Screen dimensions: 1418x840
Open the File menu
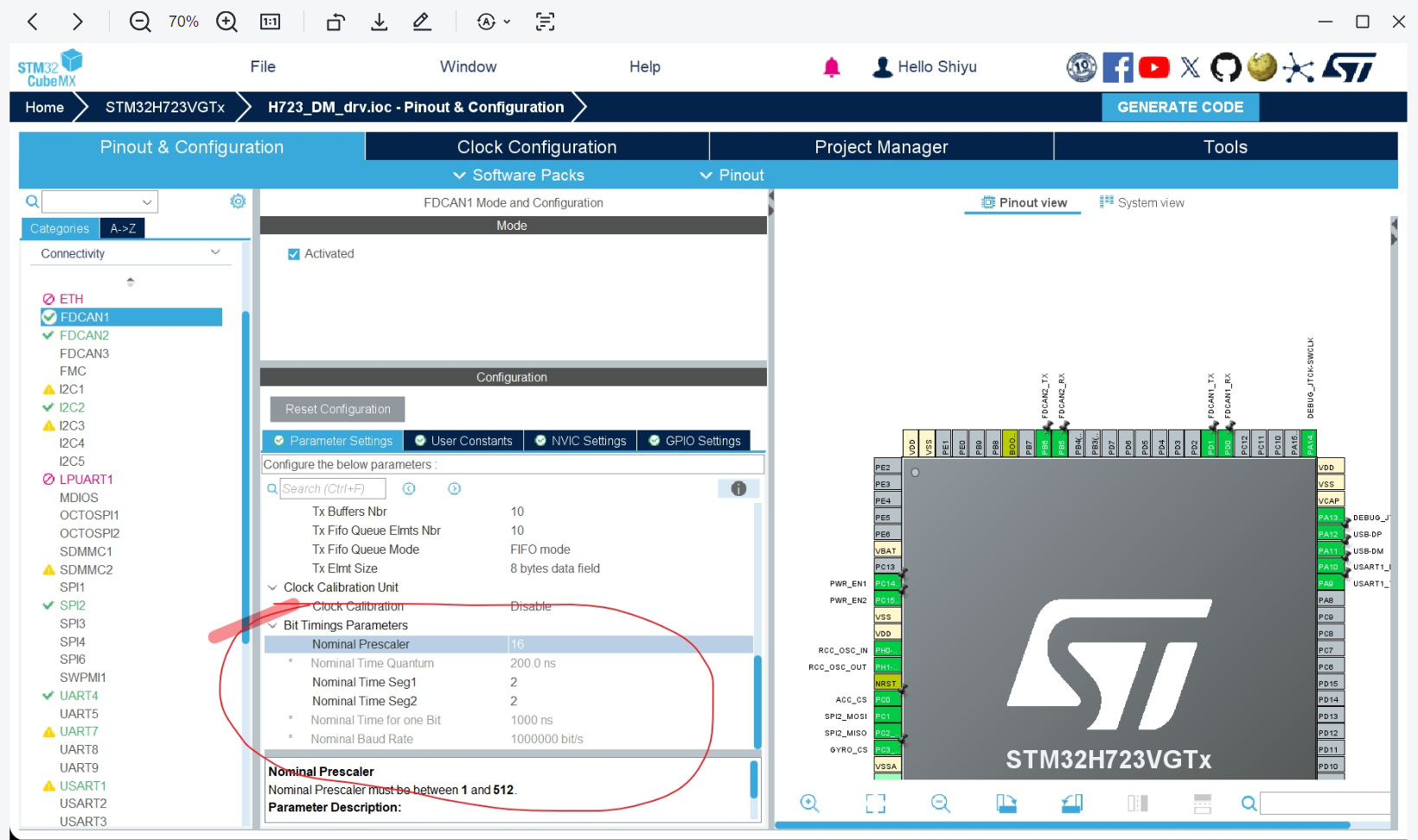(x=263, y=67)
